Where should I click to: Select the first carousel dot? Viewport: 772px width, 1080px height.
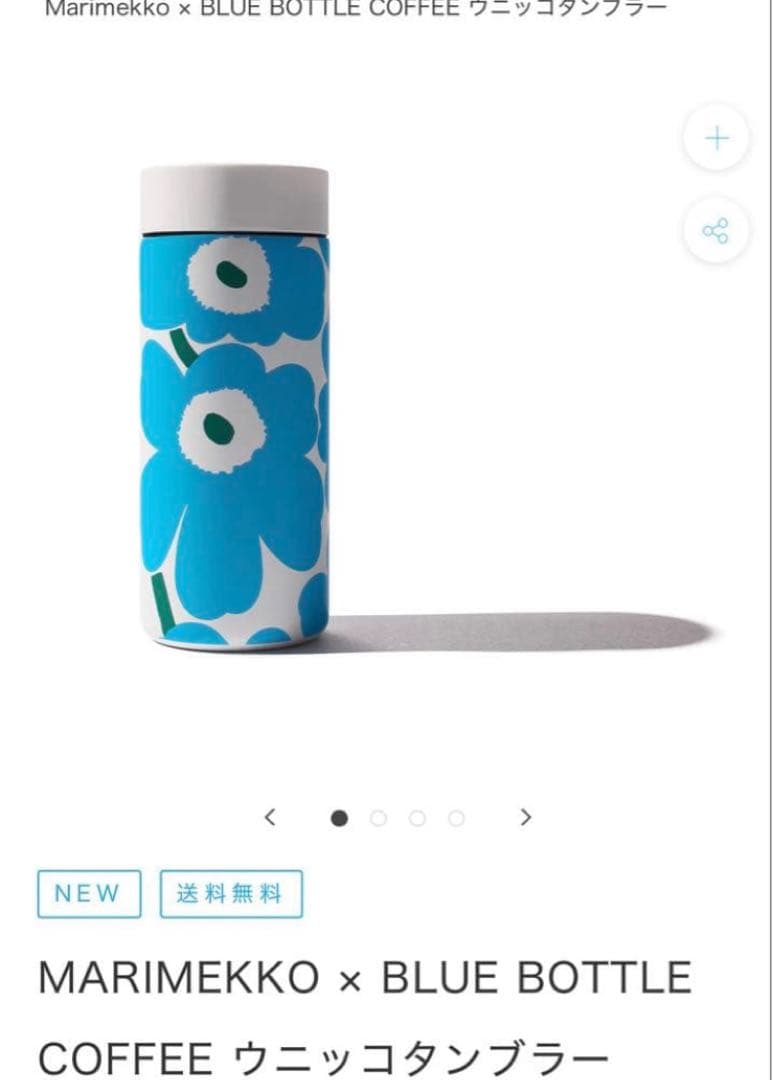[339, 818]
